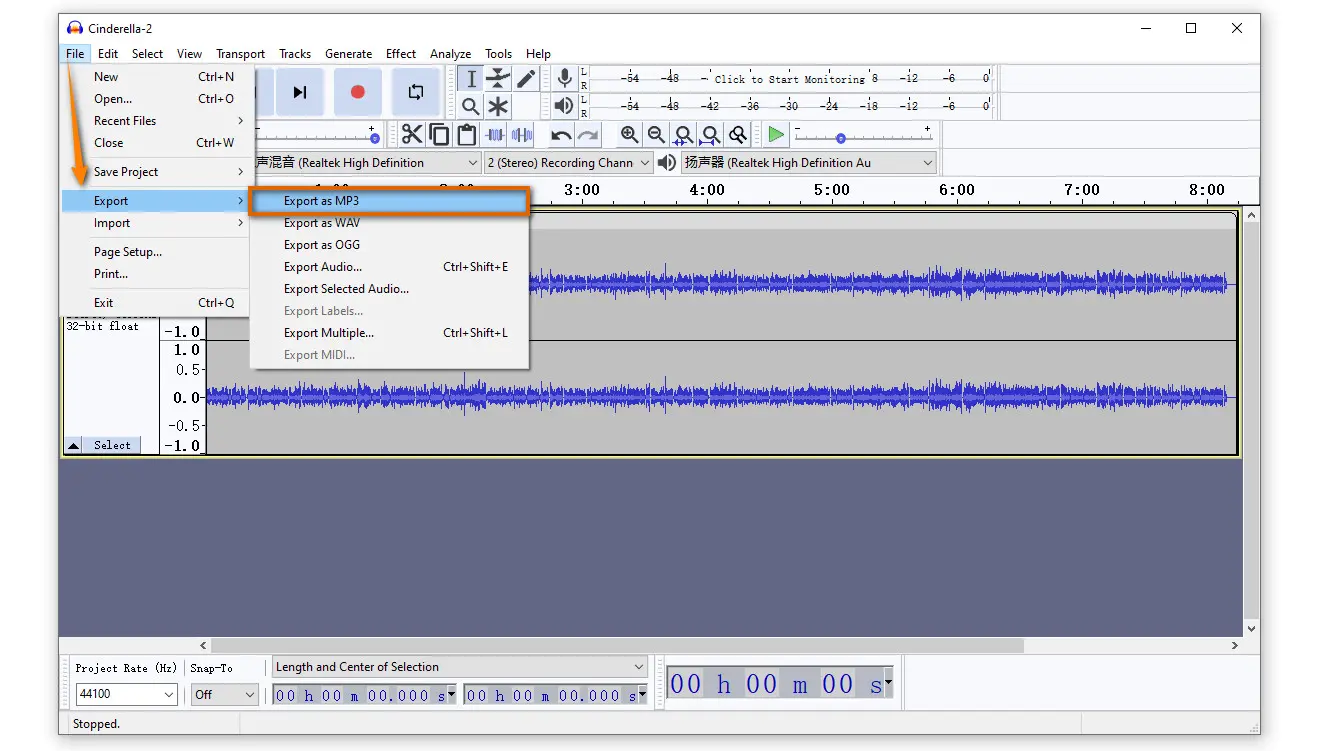
Task: Click the Trim audio outside selection icon
Action: pos(495,135)
